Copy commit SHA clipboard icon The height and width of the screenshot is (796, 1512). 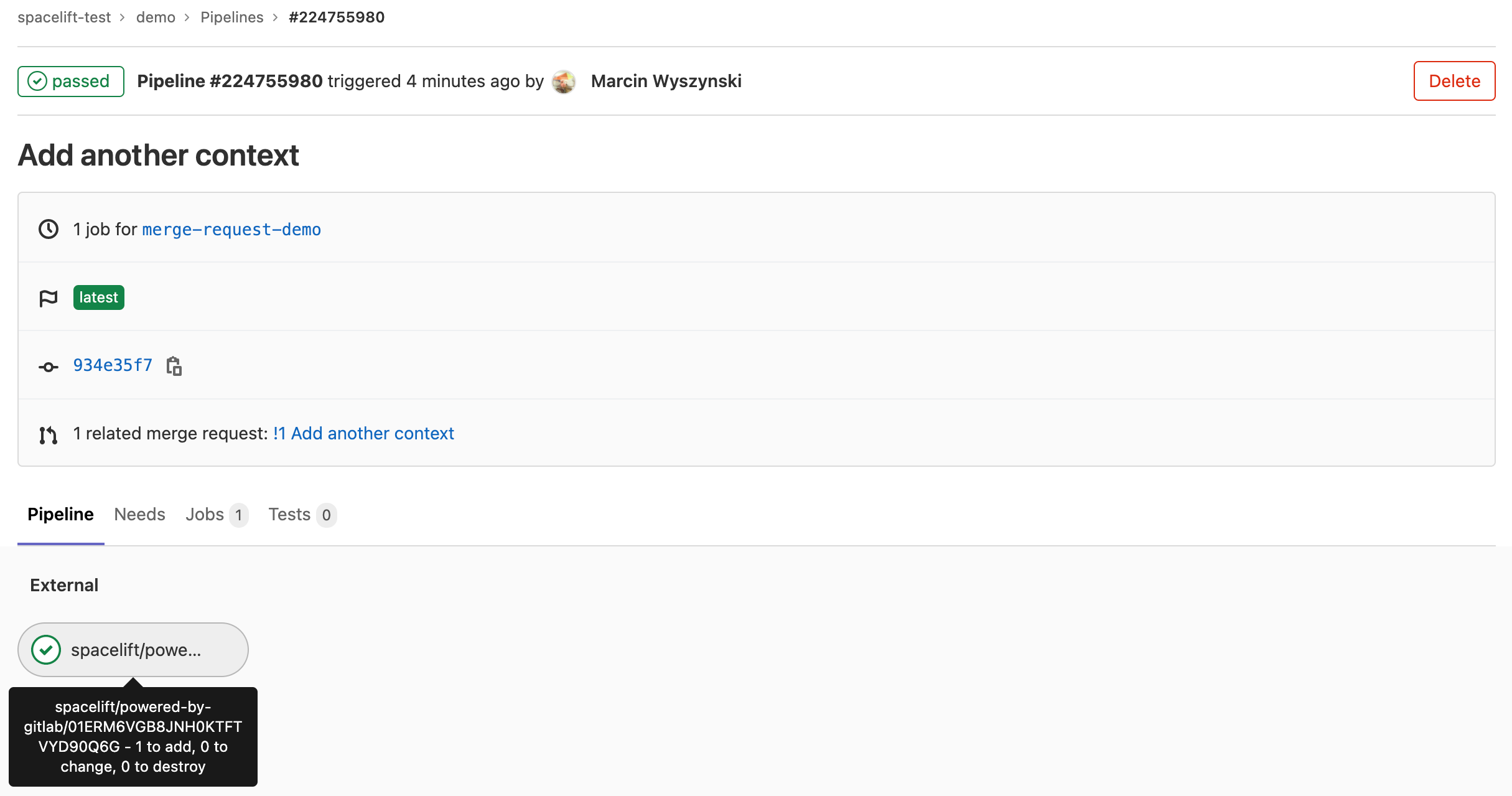(174, 366)
